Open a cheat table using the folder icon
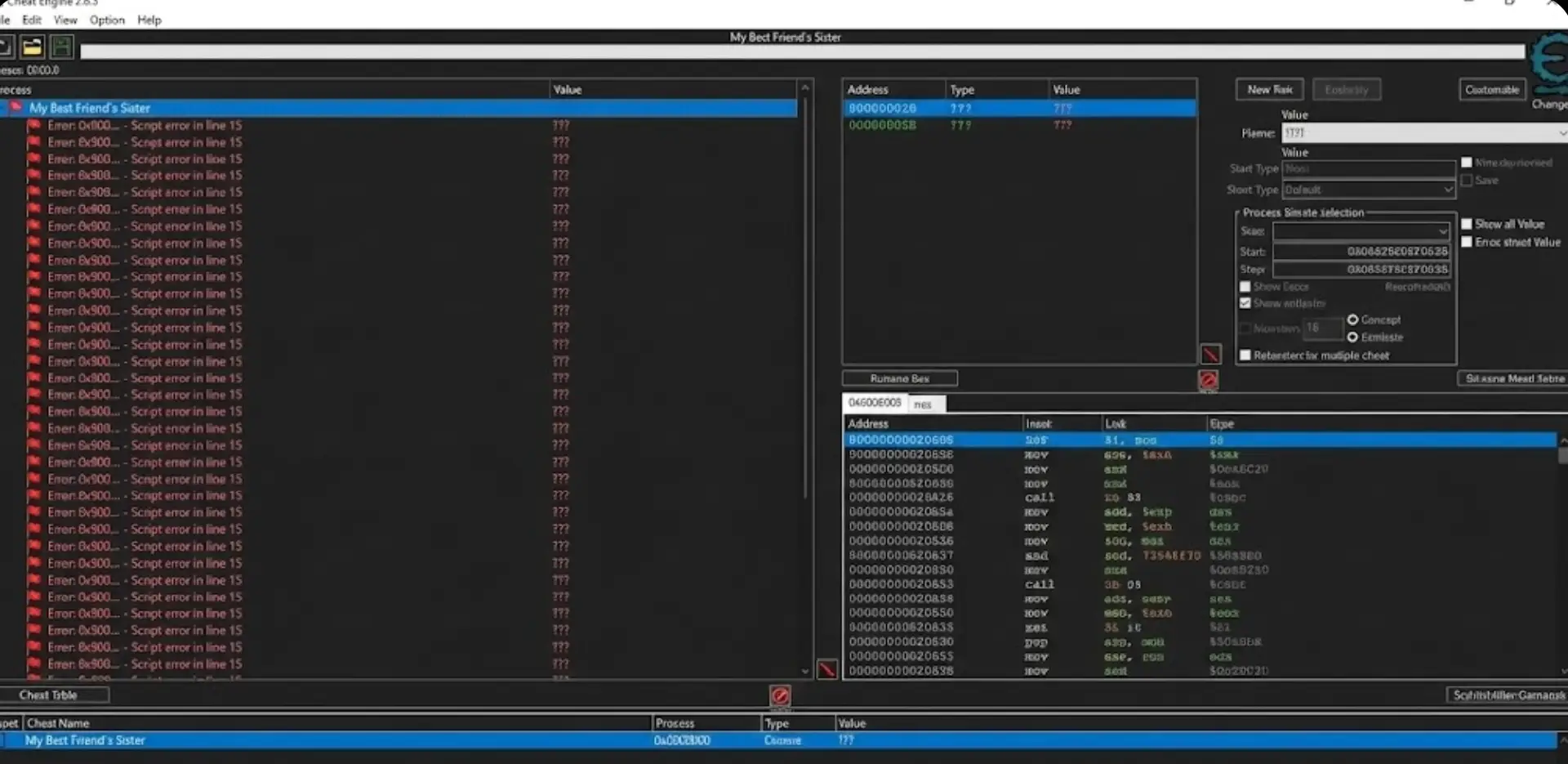 [31, 47]
